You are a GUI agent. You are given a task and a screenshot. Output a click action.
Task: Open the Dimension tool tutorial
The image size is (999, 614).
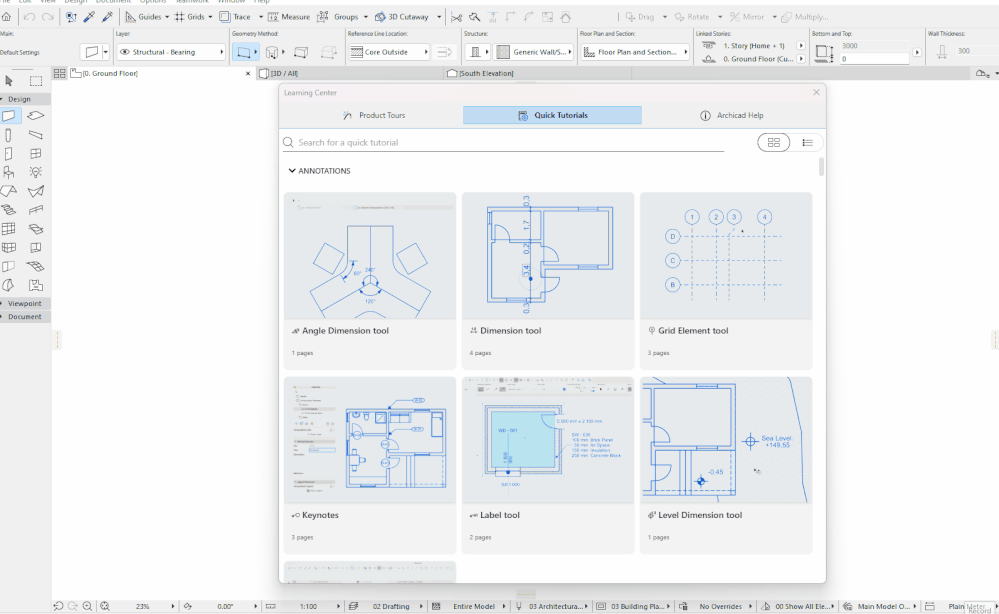pyautogui.click(x=548, y=280)
